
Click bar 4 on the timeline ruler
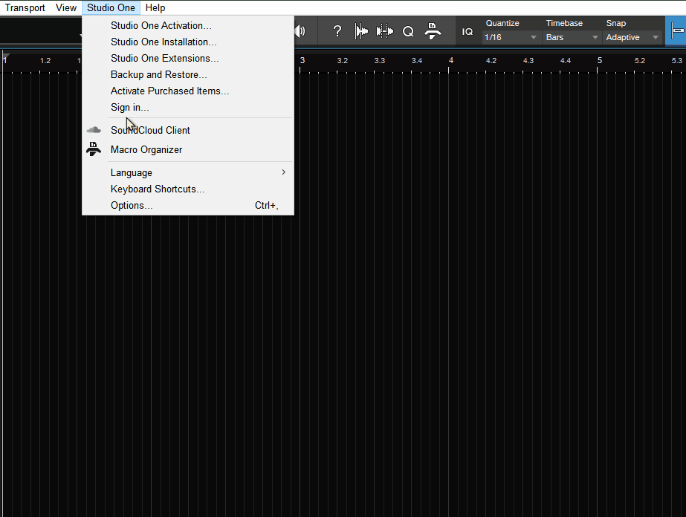(x=451, y=60)
